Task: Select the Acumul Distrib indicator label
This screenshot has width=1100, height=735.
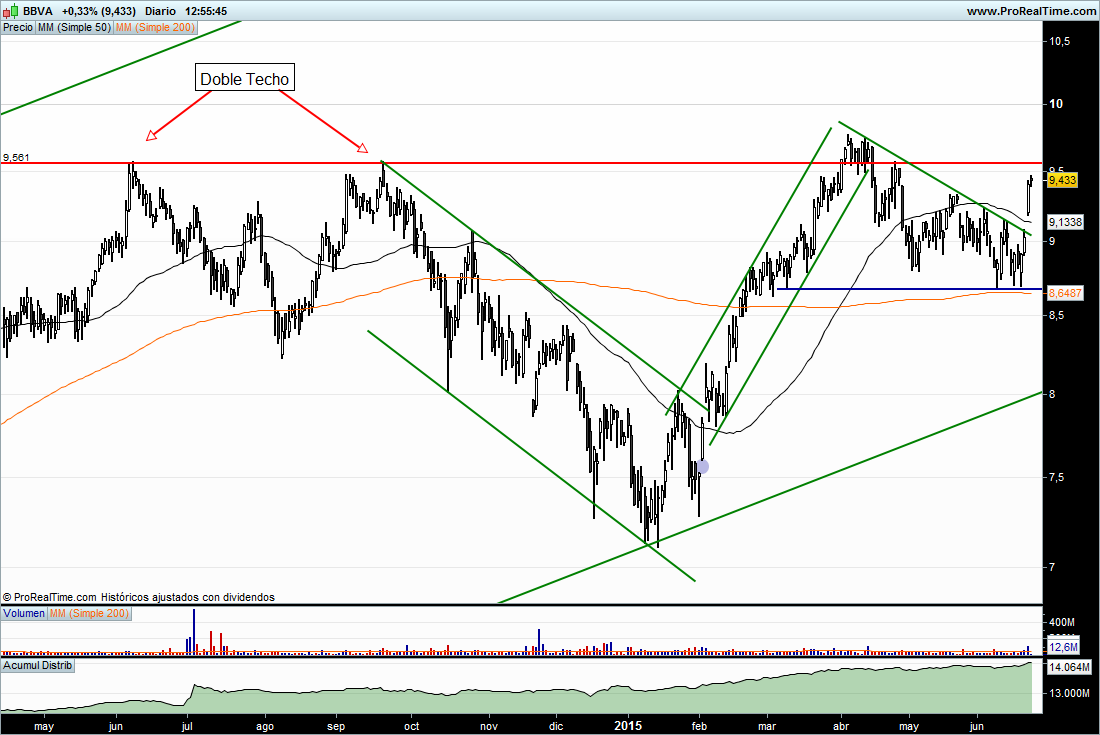Action: click(37, 665)
